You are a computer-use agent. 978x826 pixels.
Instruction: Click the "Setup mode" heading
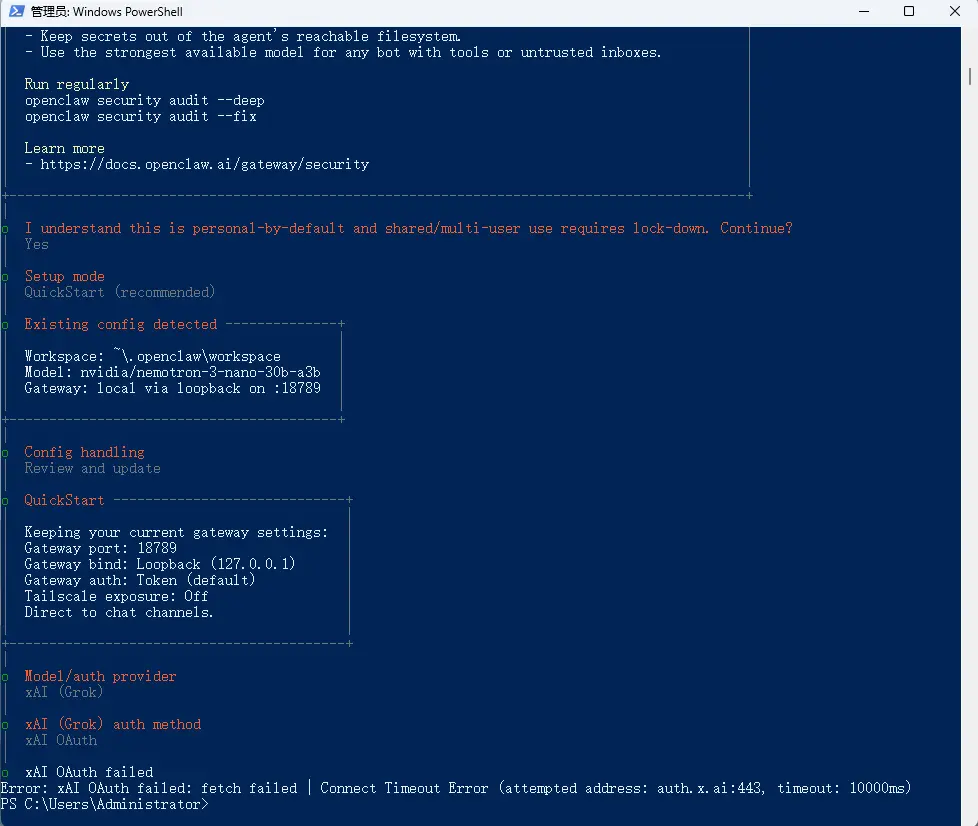pyautogui.click(x=64, y=276)
